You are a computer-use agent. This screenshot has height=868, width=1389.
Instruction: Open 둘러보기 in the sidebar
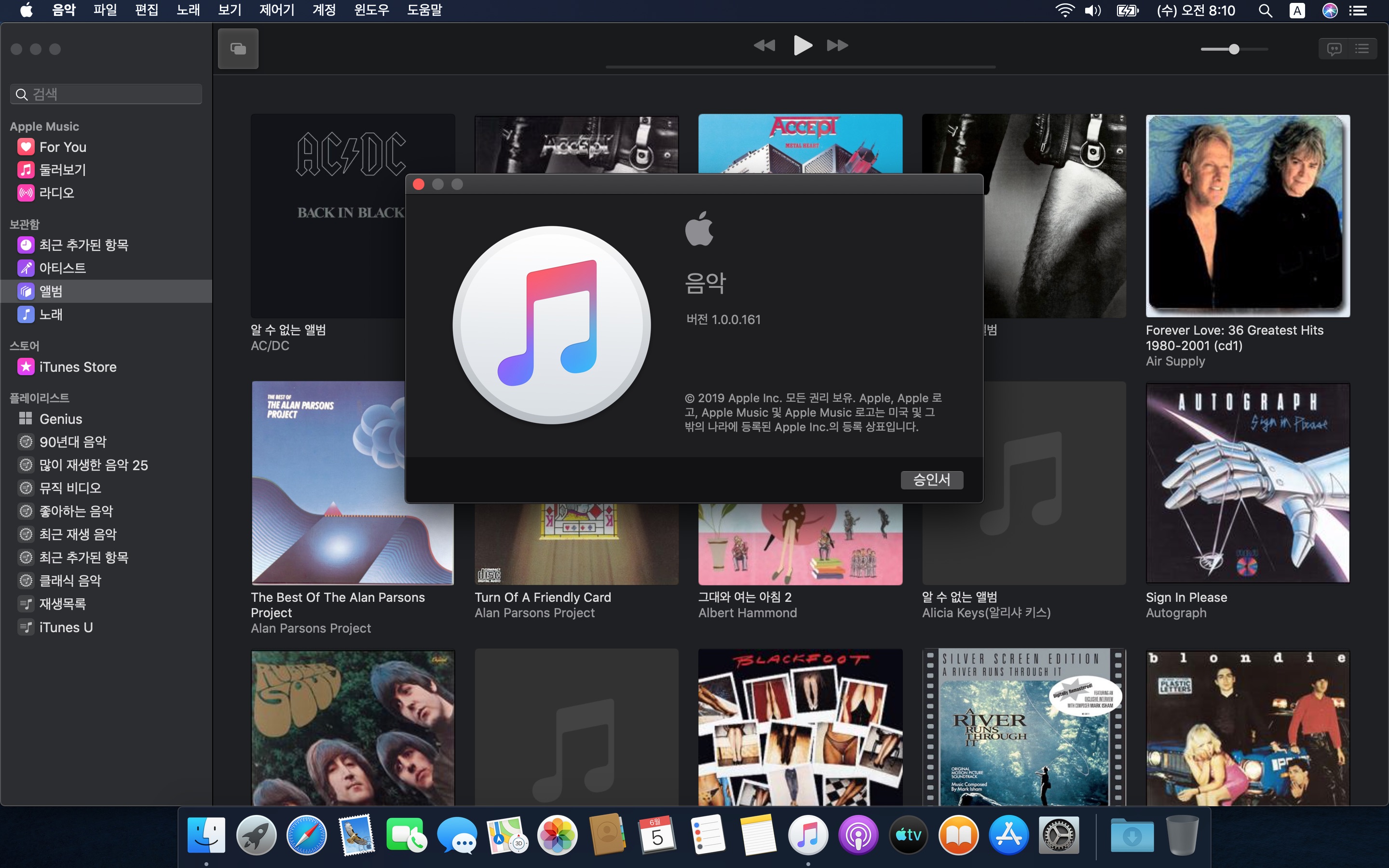[x=106, y=170]
